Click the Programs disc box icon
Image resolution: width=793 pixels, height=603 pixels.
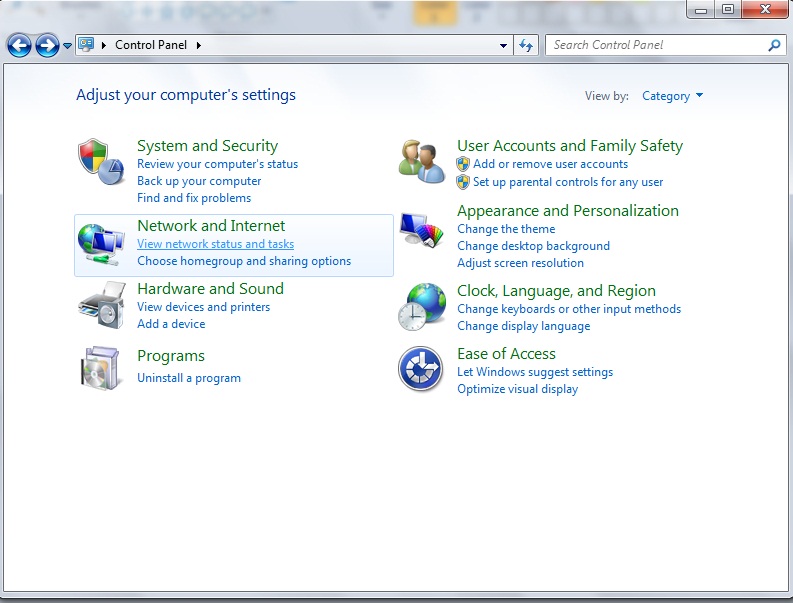click(102, 367)
